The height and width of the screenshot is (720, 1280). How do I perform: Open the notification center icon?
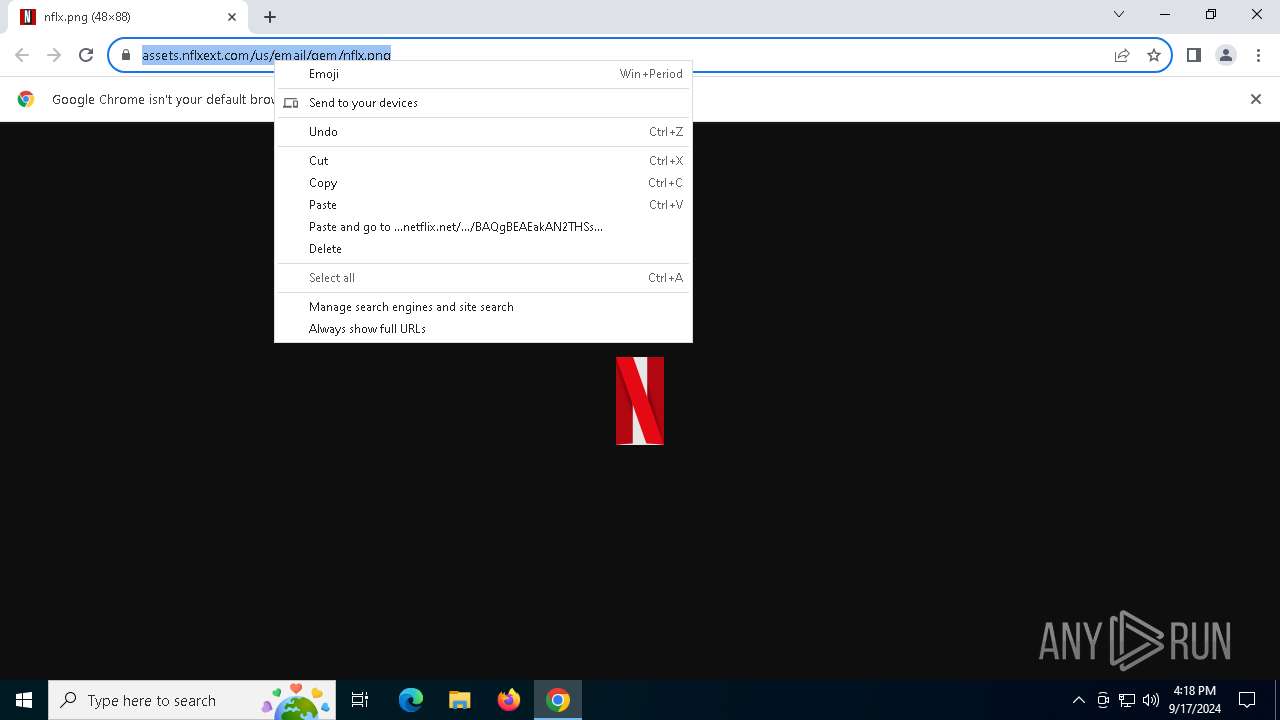1247,700
